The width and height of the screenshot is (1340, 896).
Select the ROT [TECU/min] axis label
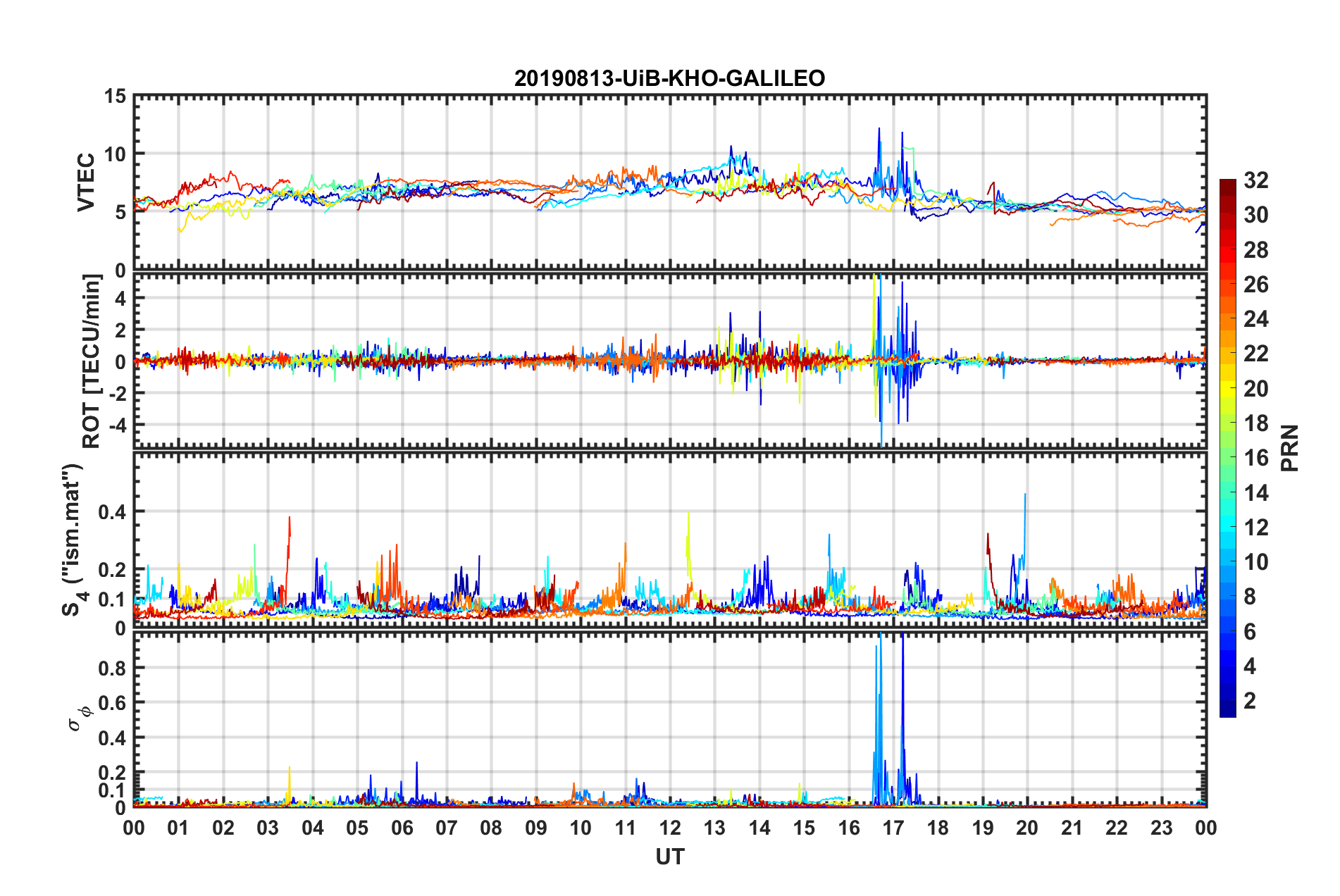click(x=92, y=361)
